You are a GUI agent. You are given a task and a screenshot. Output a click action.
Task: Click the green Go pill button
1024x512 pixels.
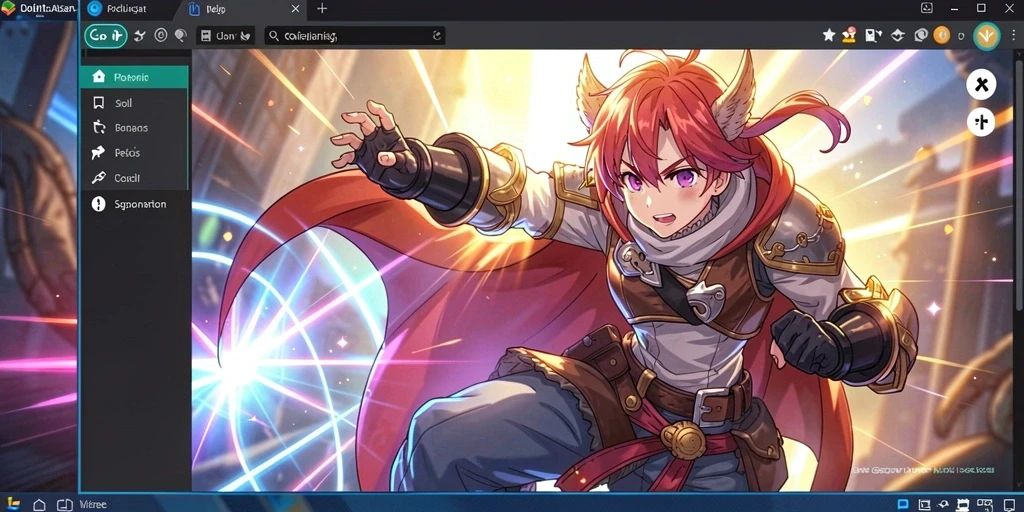(x=105, y=36)
